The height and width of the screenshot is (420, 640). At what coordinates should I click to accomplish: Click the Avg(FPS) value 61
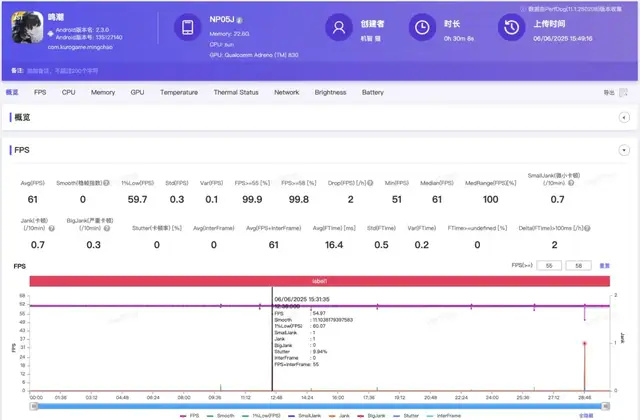(33, 200)
